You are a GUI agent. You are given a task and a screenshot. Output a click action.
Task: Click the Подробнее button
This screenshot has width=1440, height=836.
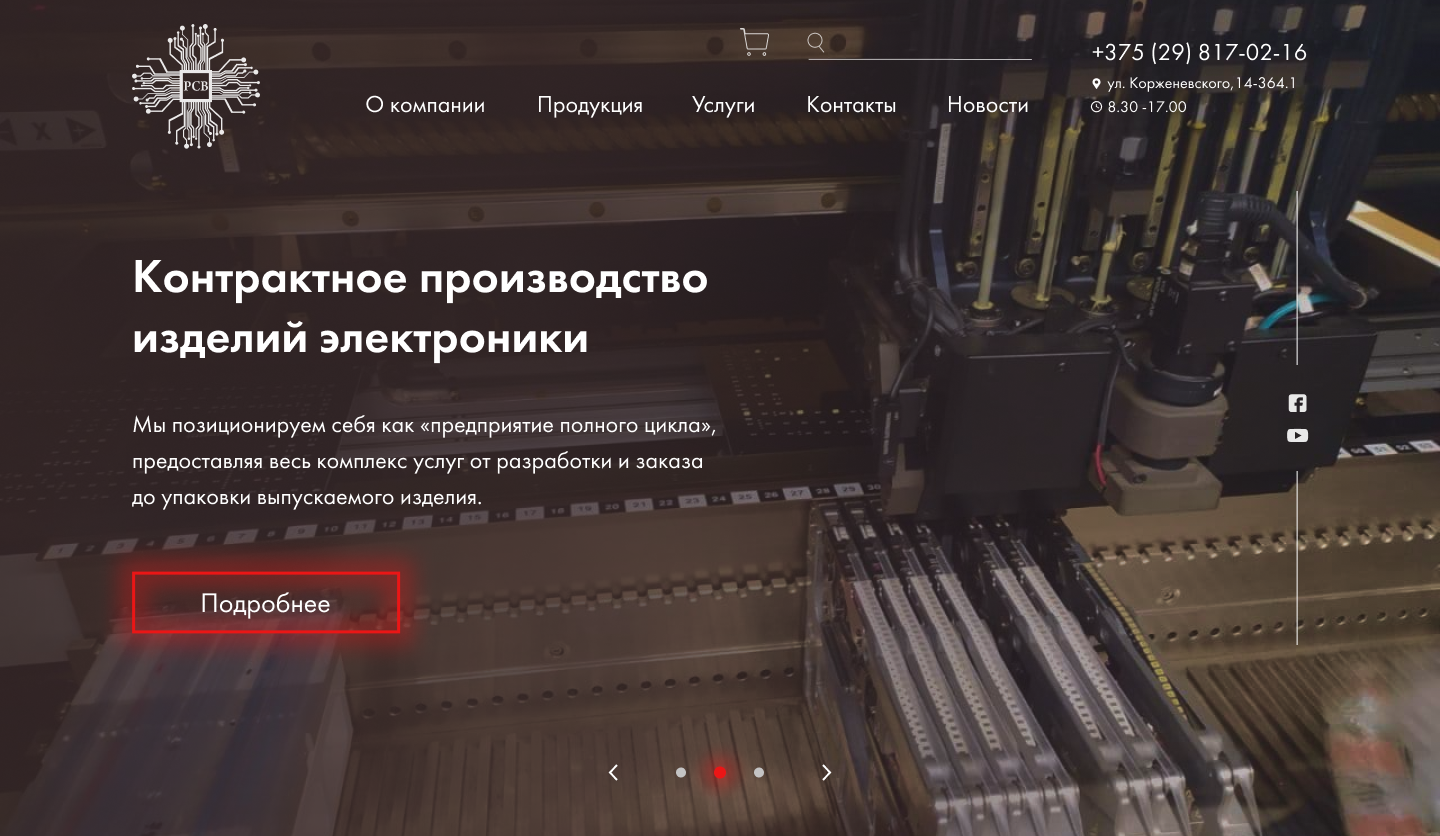click(266, 602)
